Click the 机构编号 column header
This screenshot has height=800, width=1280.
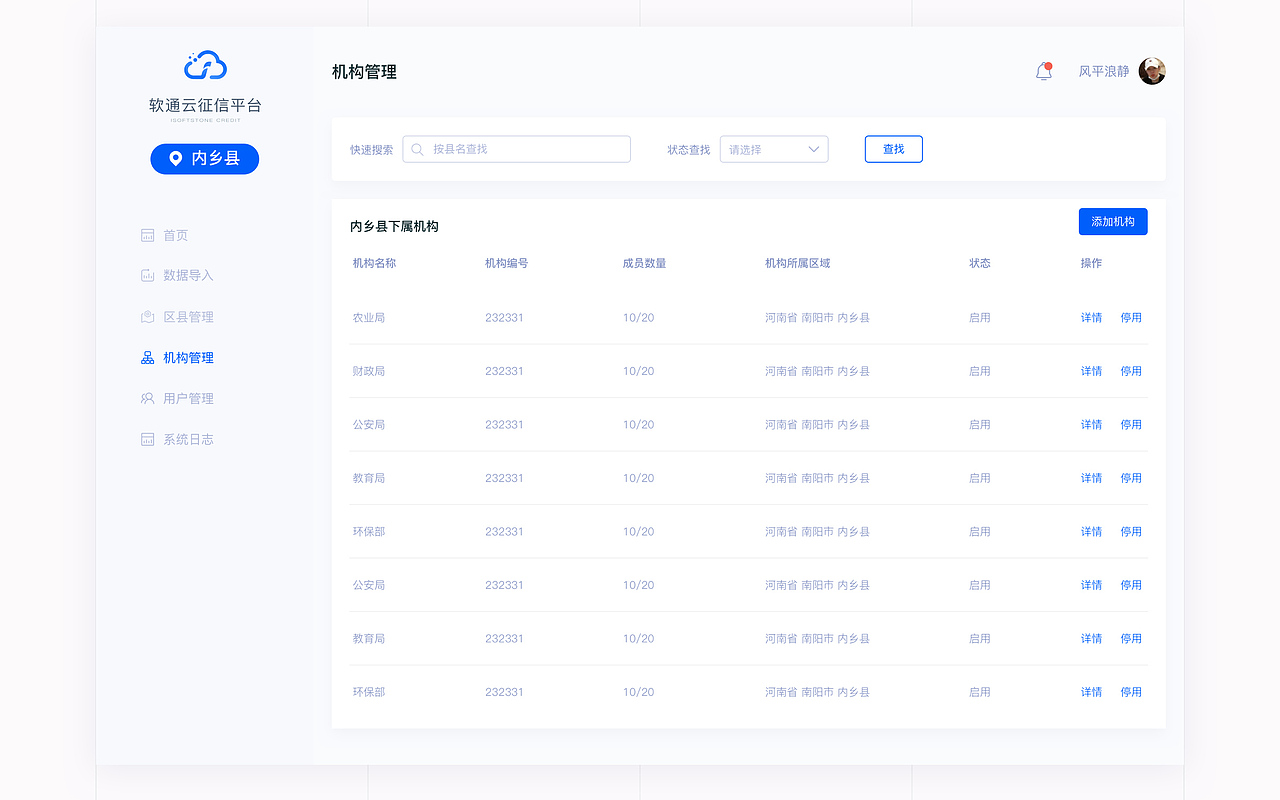[507, 263]
